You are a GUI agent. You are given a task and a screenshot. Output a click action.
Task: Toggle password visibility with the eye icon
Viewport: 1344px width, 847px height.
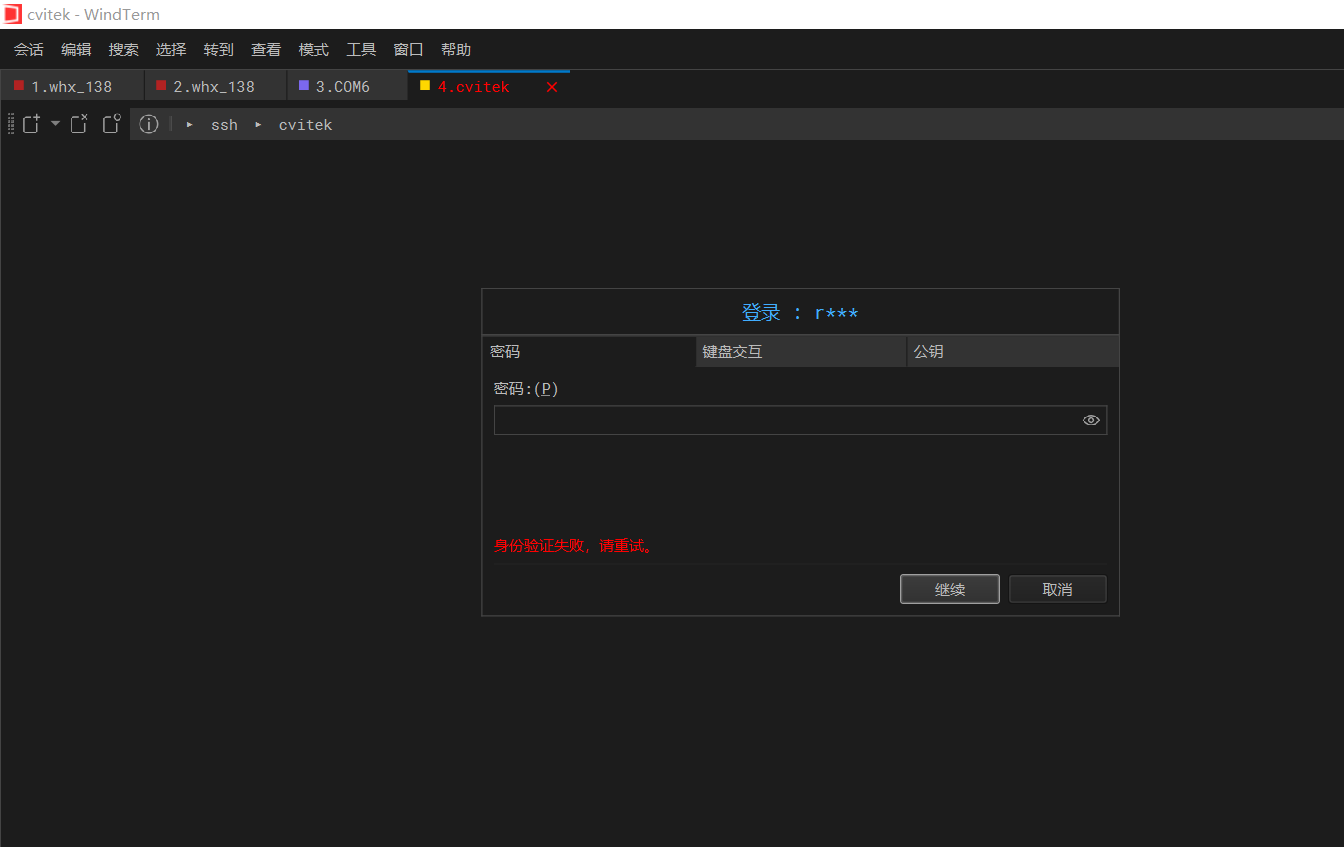pos(1091,420)
